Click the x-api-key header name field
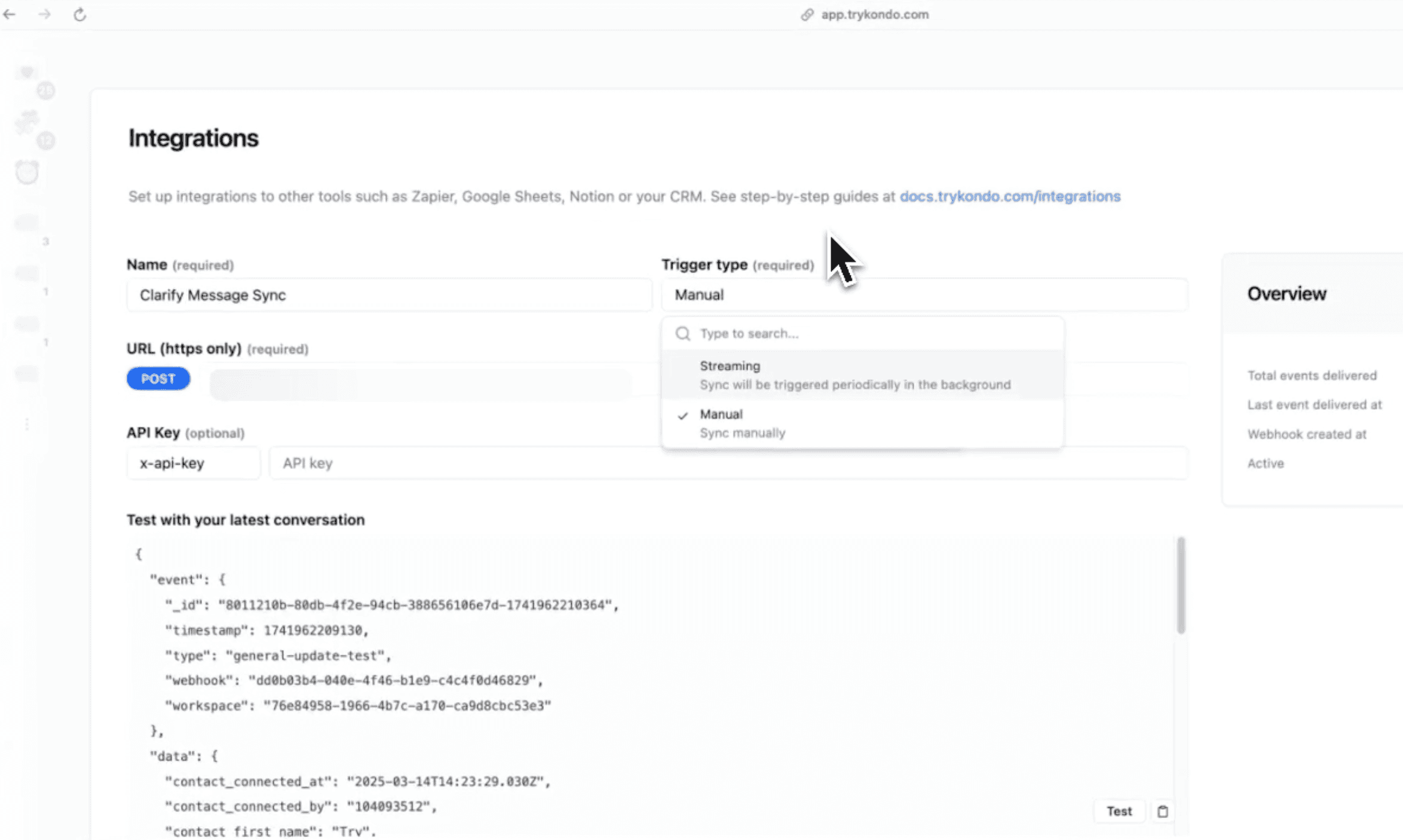Viewport: 1403px width, 840px height. [x=193, y=463]
